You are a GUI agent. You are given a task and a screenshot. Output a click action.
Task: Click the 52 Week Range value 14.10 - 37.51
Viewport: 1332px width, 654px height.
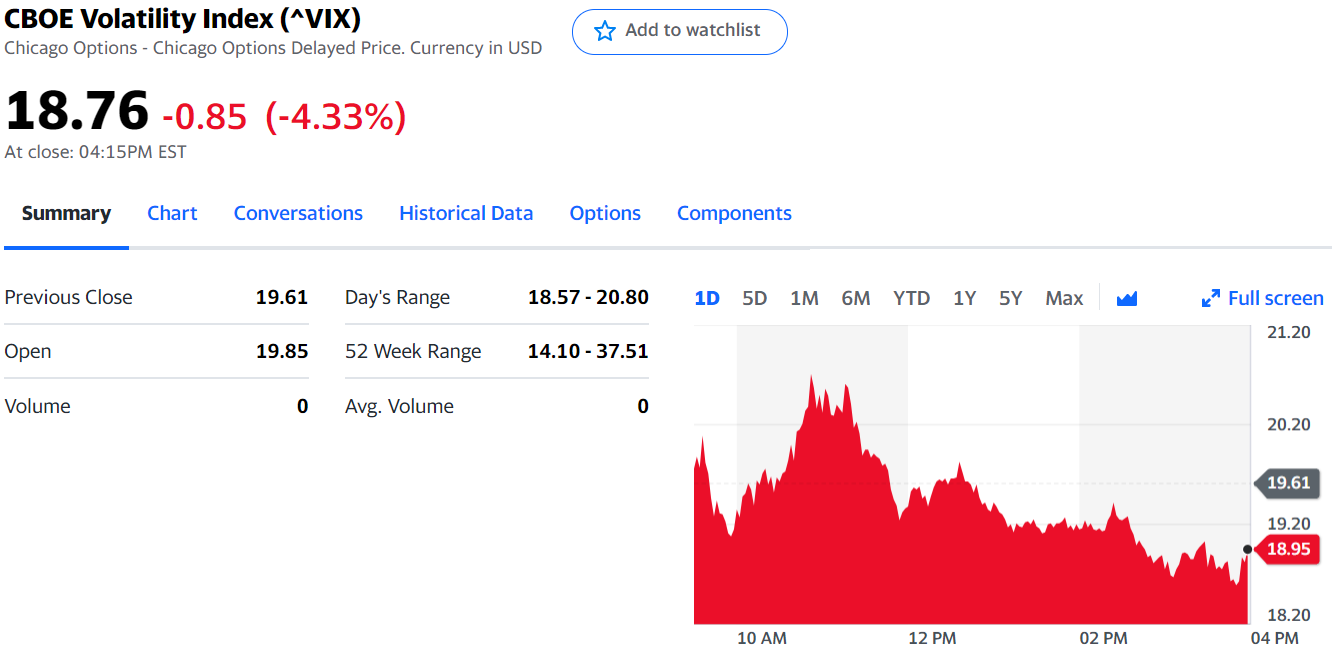point(588,351)
